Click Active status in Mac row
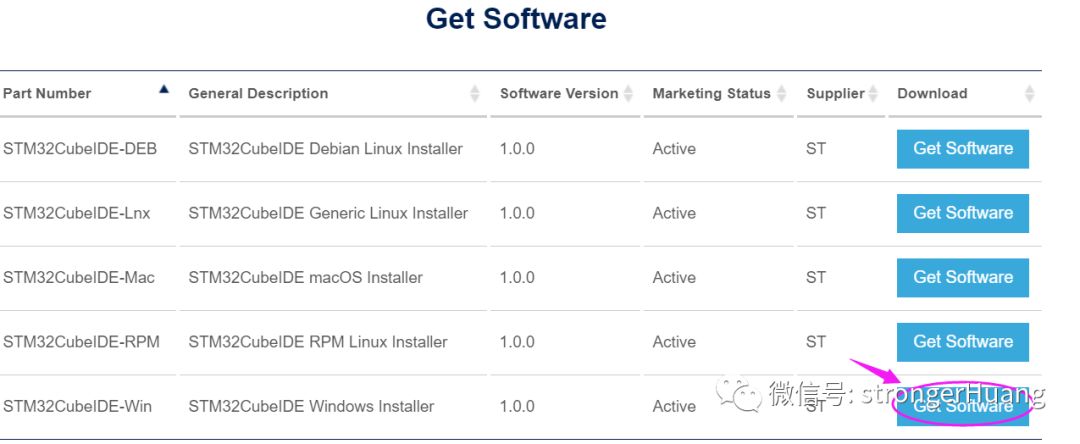 click(x=674, y=277)
